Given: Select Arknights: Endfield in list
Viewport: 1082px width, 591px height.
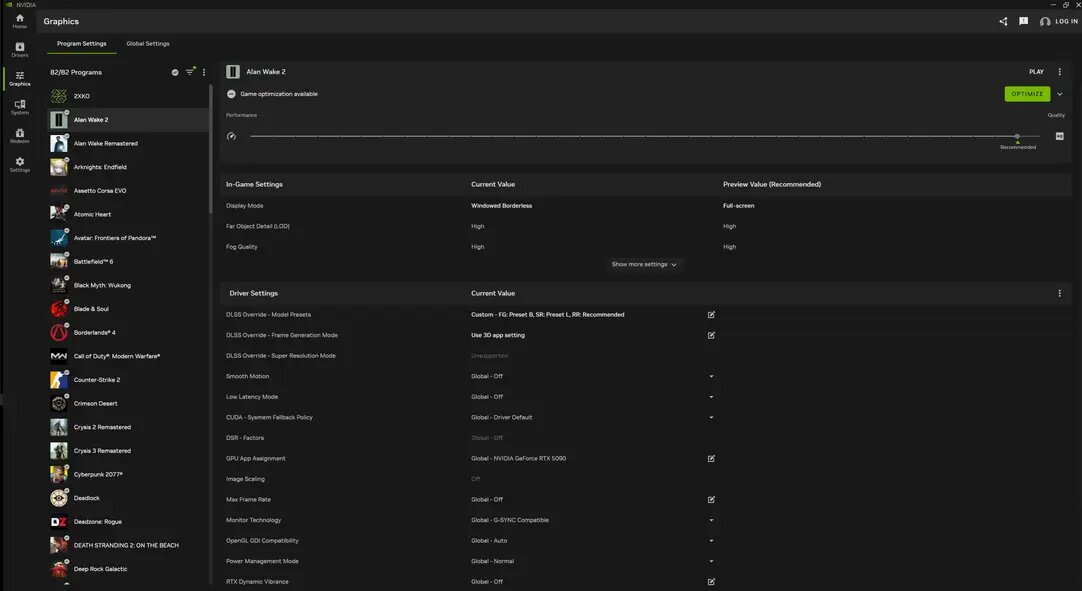Looking at the screenshot, I should (x=128, y=167).
